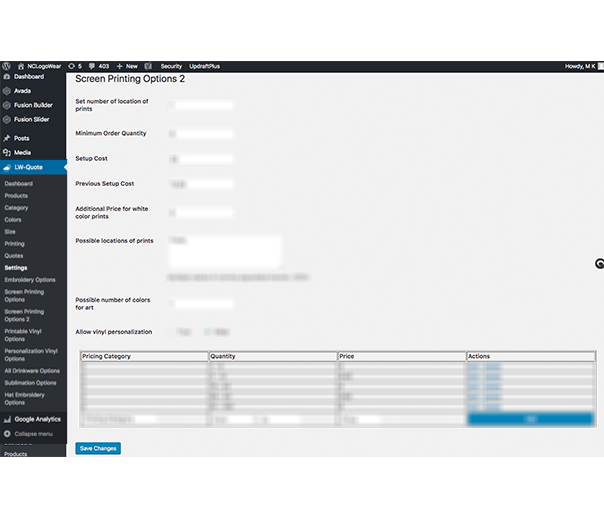Collapse the admin sidebar menu

(32, 433)
